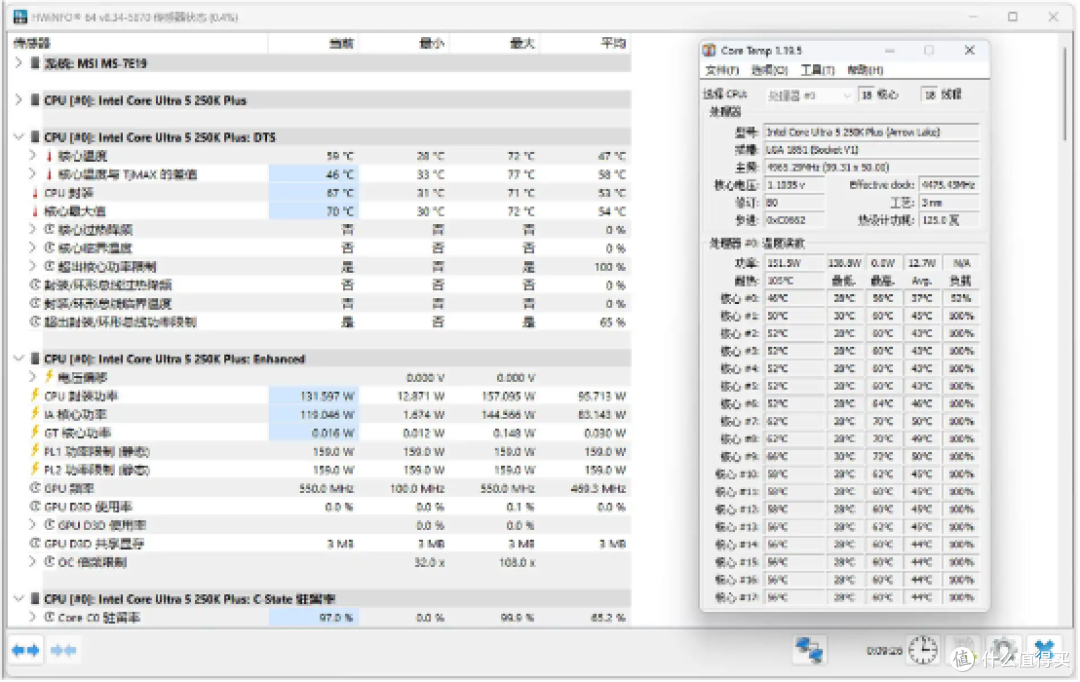Click the lightning icon on the PL2 功率限制 row
1080x682 pixels.
pyautogui.click(x=34, y=470)
